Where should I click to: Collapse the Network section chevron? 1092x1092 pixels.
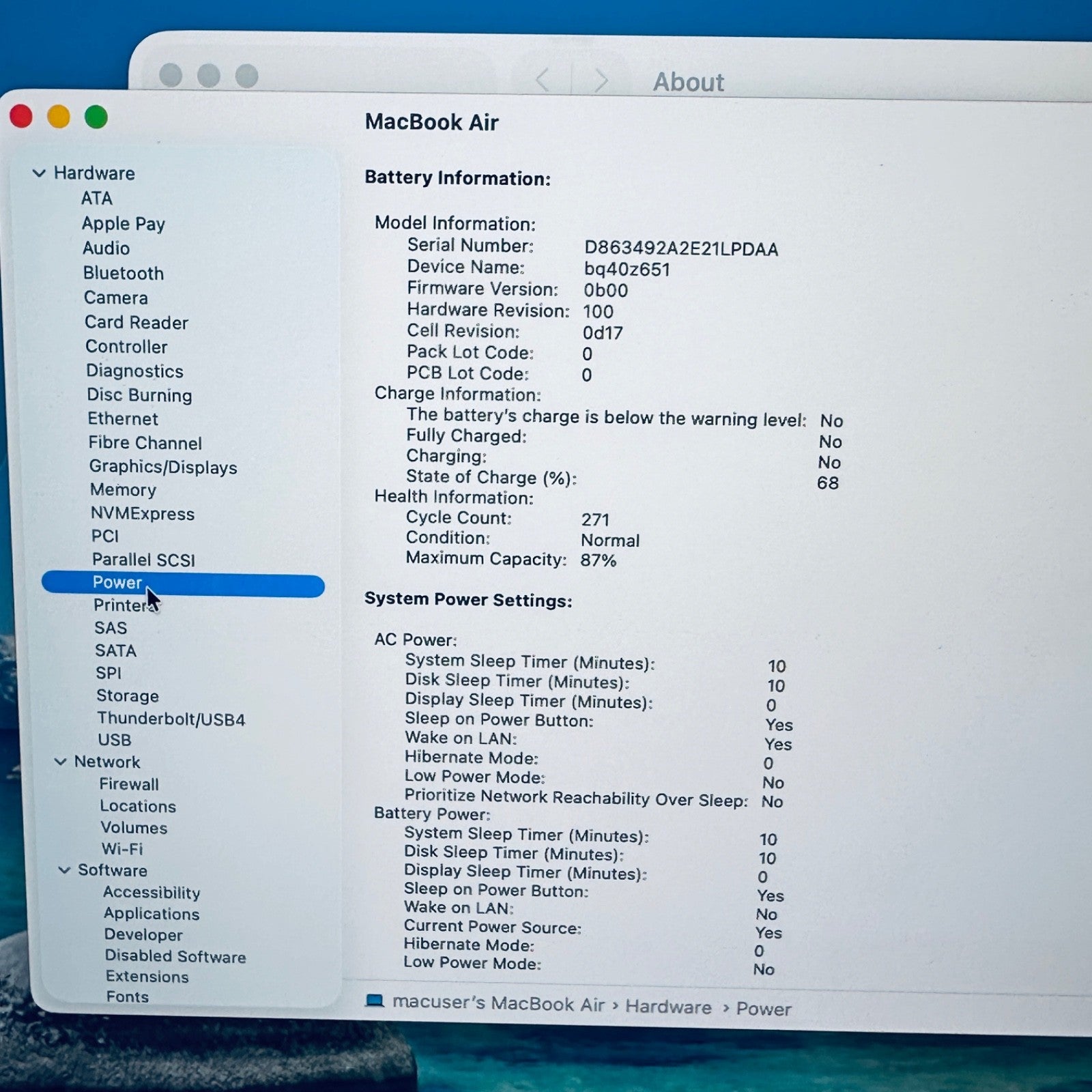click(x=60, y=762)
